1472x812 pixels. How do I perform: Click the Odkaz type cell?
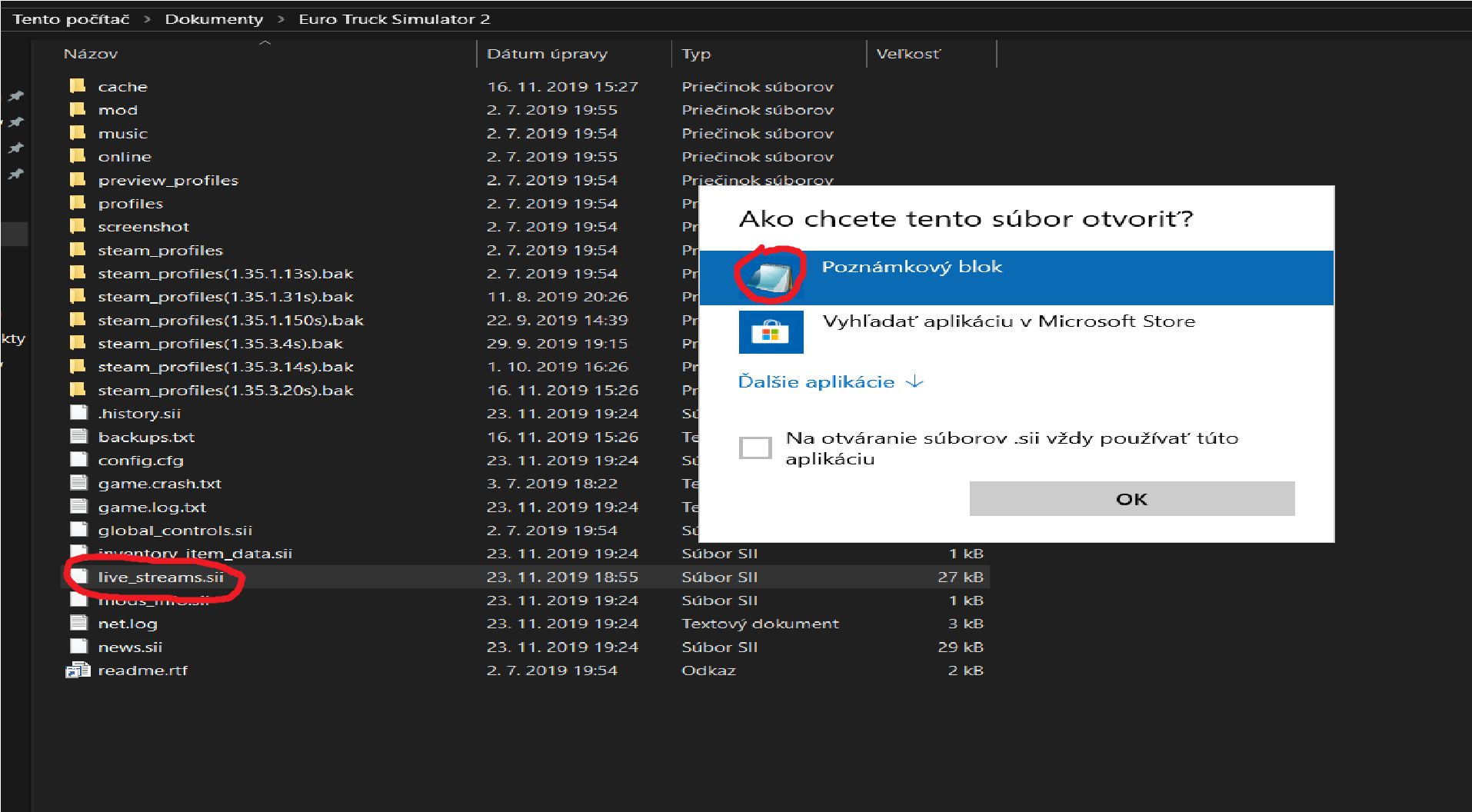click(708, 670)
